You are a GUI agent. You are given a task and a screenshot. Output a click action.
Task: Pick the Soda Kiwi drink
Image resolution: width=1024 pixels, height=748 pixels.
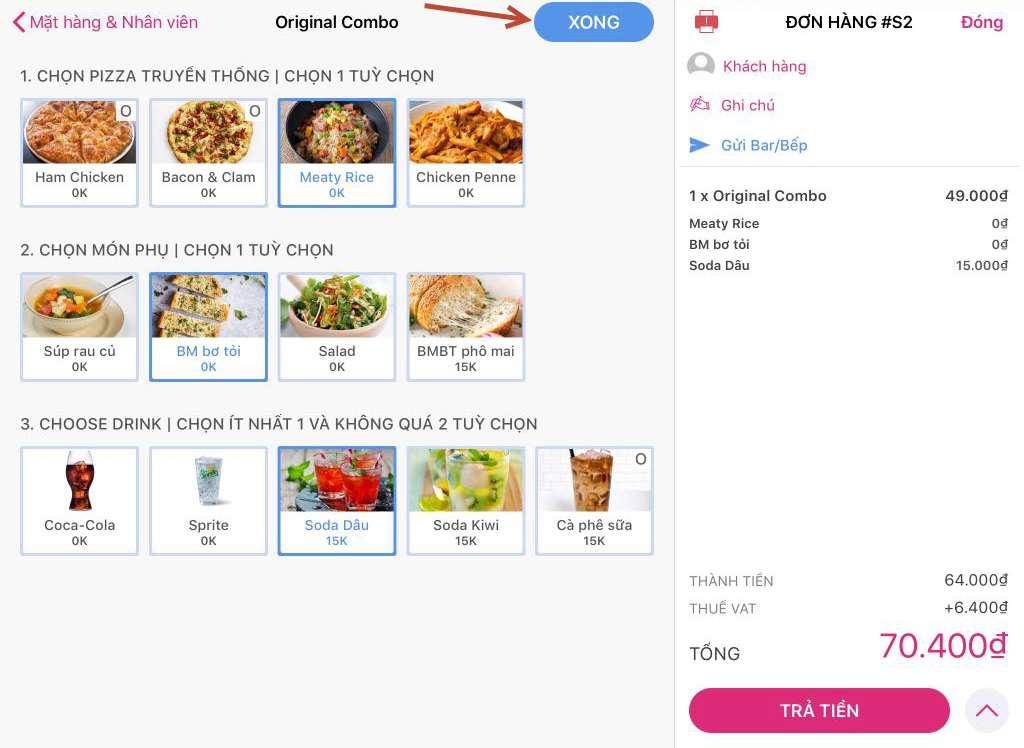[466, 500]
